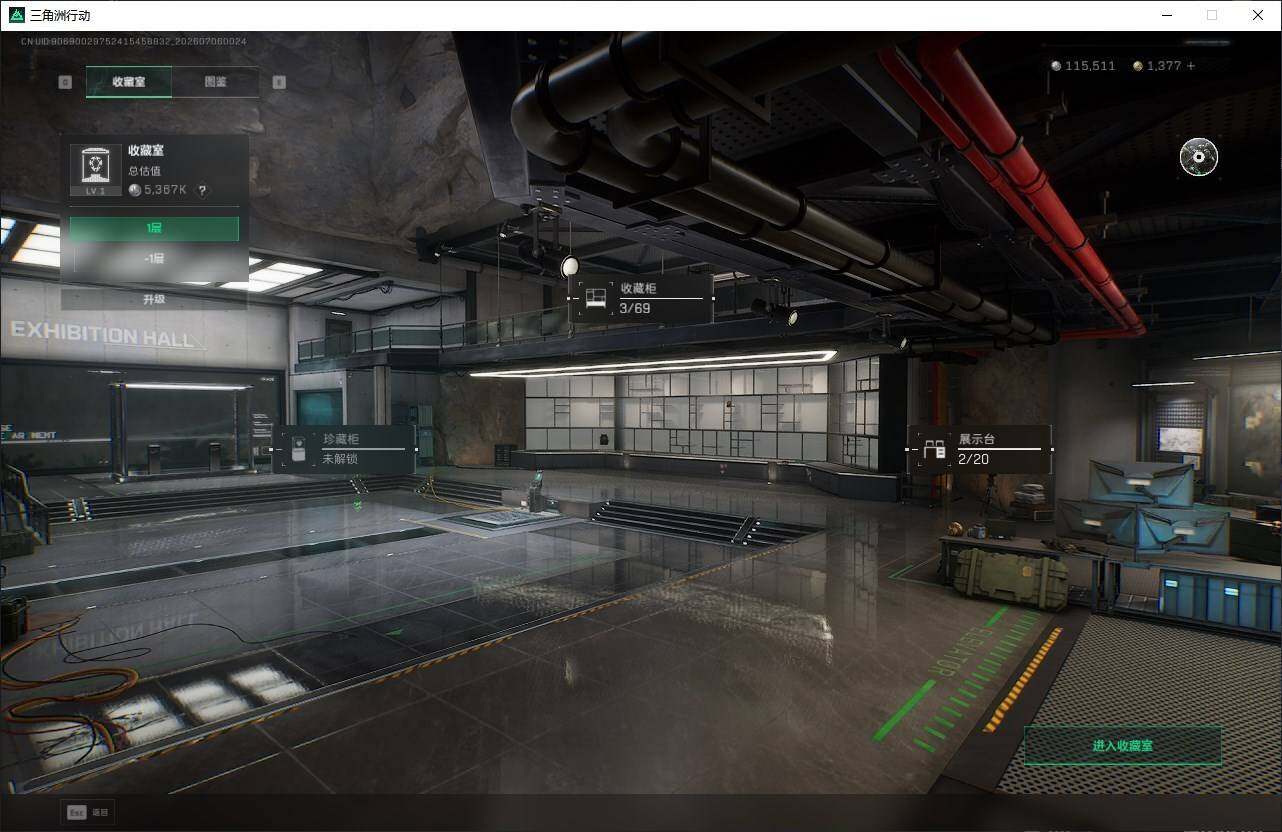Select the 展示台 display stand icon
The image size is (1282, 832).
934,450
